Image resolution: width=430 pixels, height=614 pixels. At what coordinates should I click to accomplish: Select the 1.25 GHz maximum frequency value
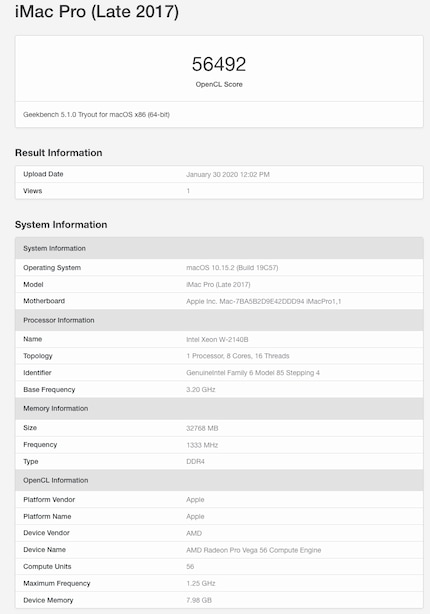[201, 583]
